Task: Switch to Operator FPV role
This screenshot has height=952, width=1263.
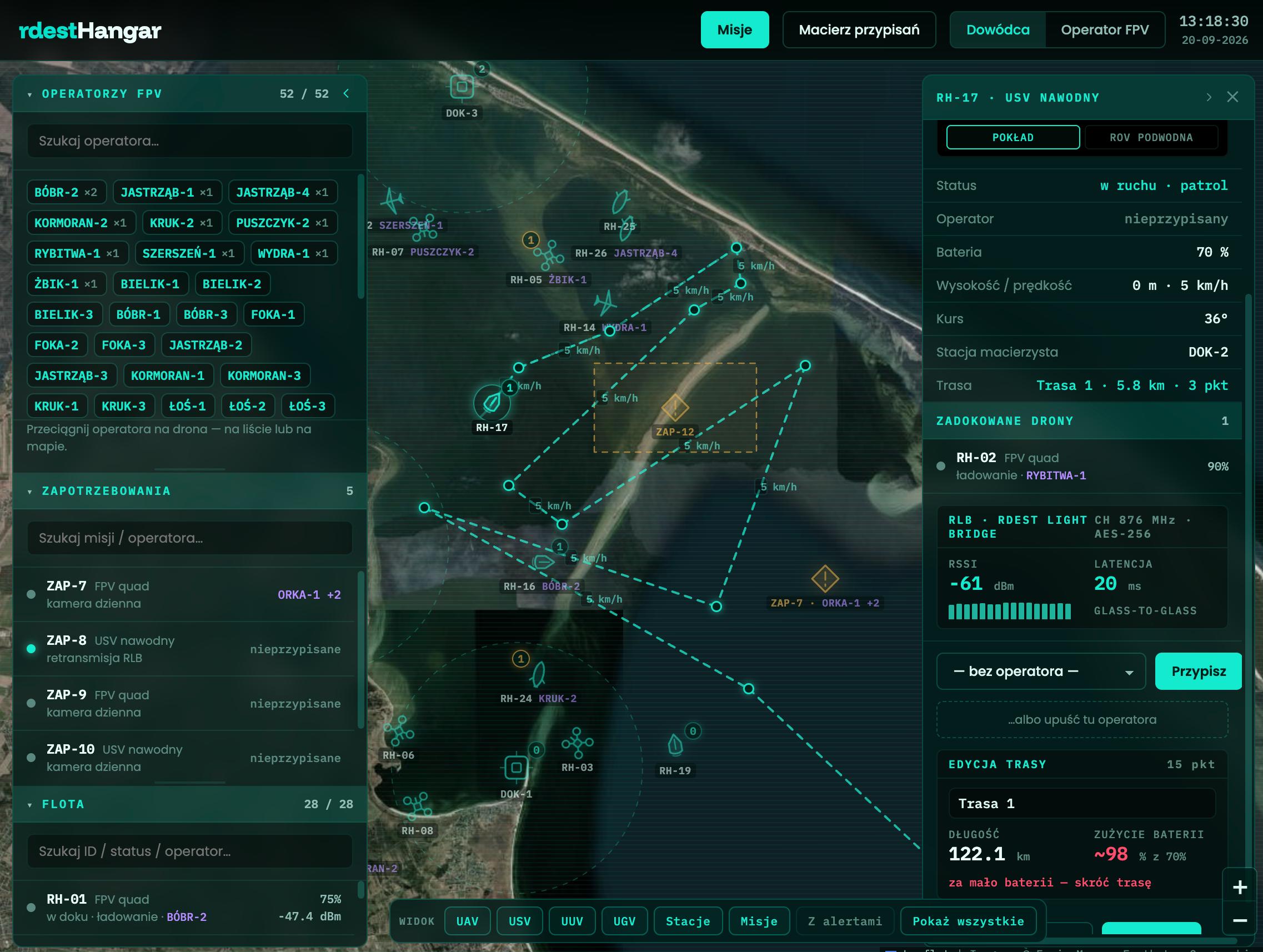Action: (1104, 29)
